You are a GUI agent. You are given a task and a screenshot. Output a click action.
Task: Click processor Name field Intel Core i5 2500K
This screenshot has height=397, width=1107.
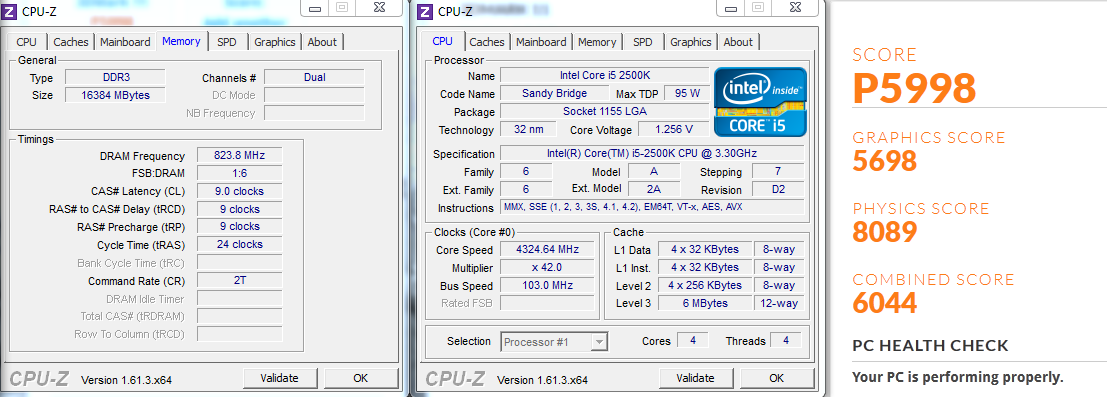tap(604, 76)
